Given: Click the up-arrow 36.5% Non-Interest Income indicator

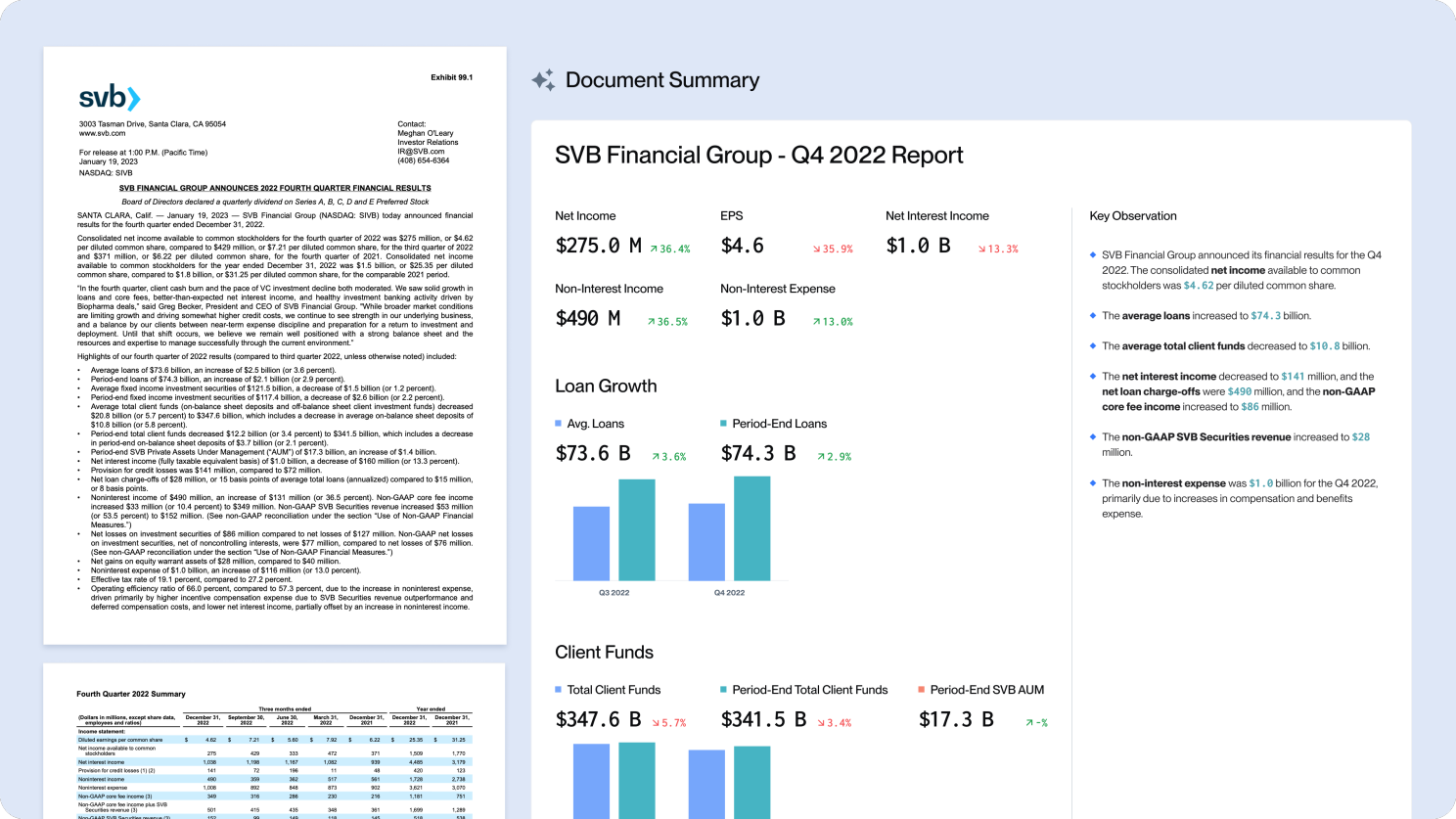Looking at the screenshot, I should point(667,321).
